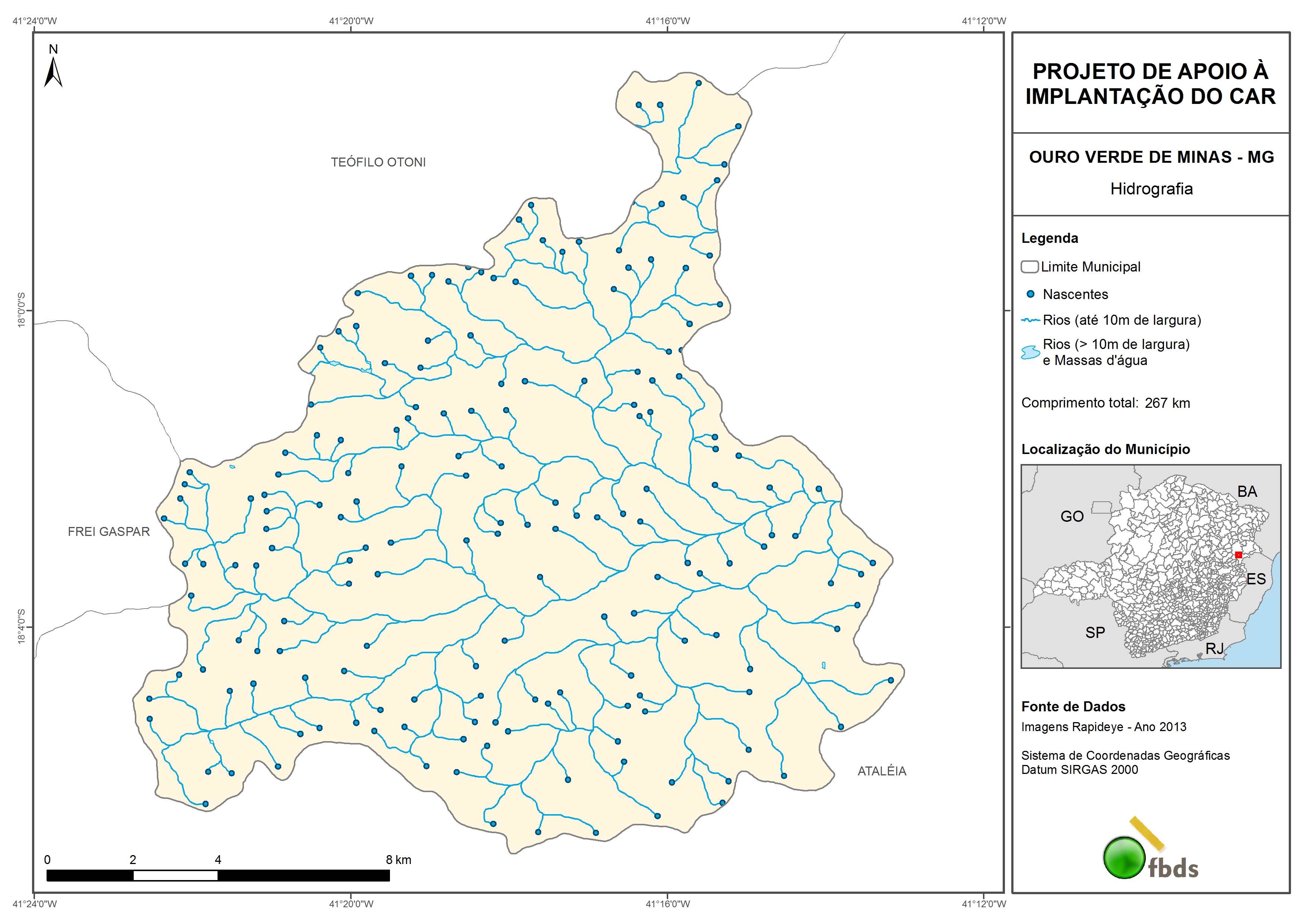
Task: Click the FREI GASPAR map label
Action: pyautogui.click(x=109, y=532)
